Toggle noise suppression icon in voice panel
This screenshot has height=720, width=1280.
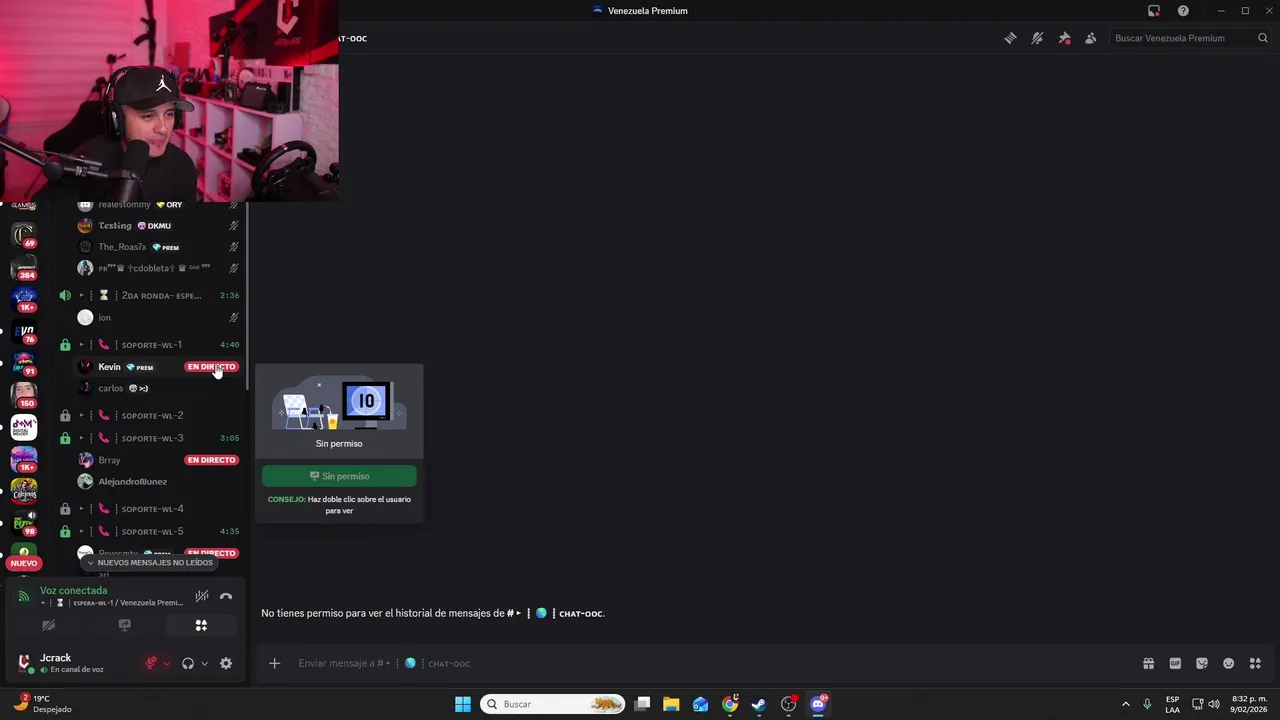click(x=201, y=596)
